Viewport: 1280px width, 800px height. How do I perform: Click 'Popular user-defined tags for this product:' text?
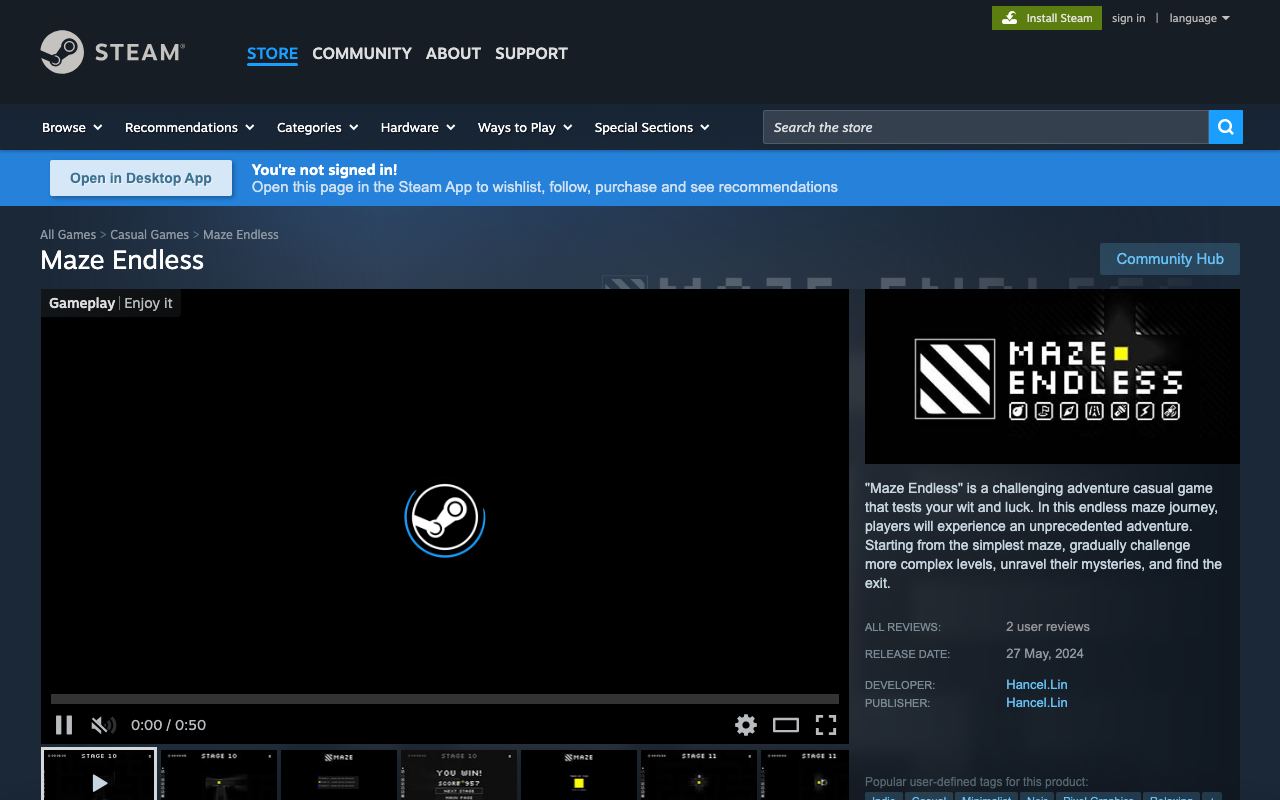(977, 782)
